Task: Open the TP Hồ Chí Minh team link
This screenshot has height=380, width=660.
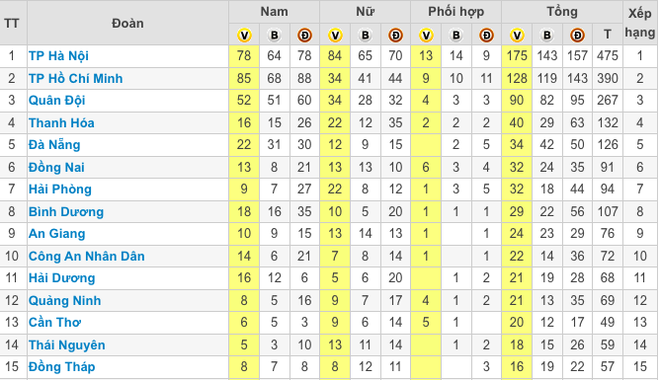Action: pos(75,78)
